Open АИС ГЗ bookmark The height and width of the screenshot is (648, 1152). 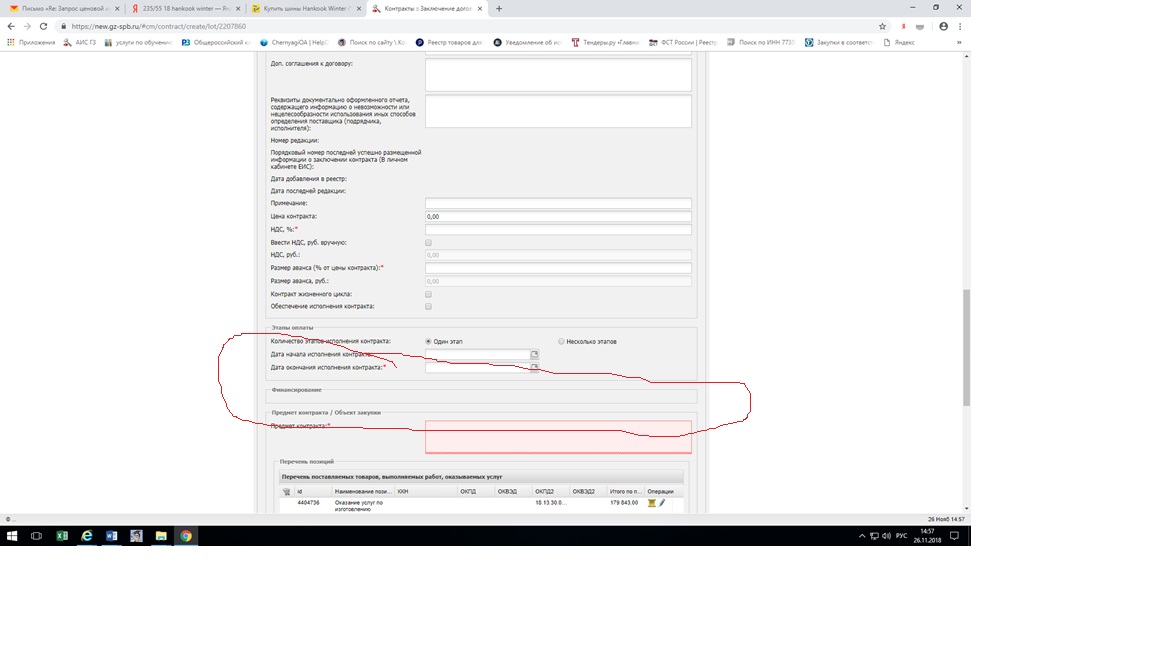(79, 43)
